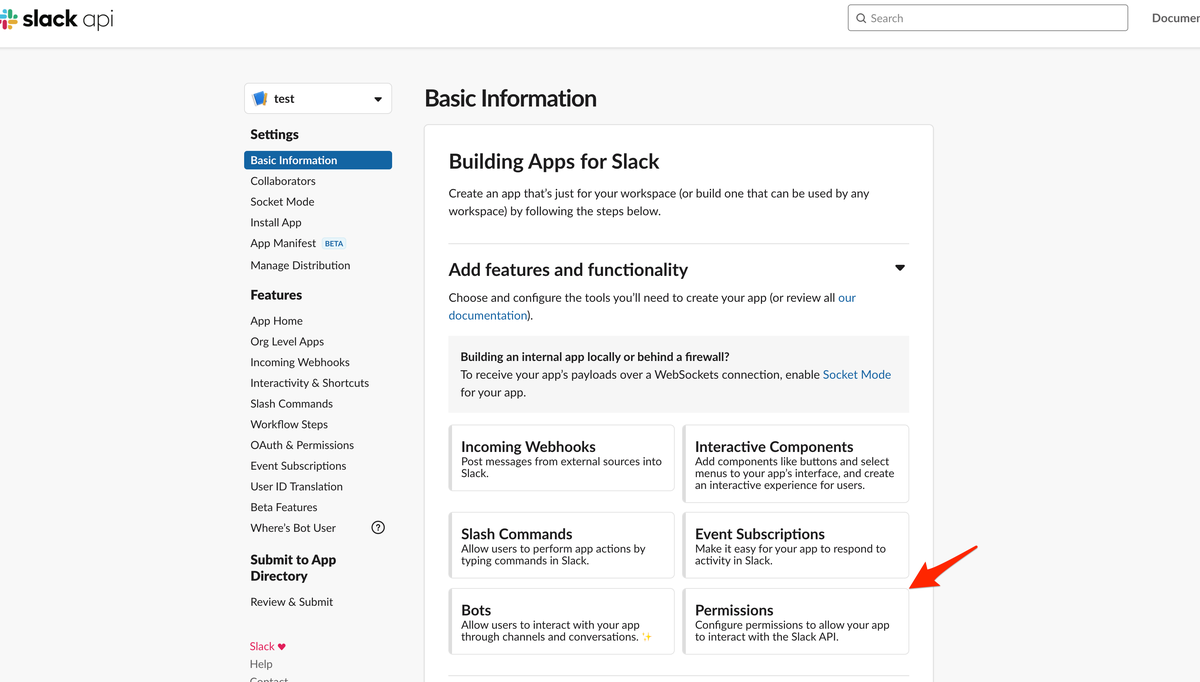1200x682 pixels.
Task: Select Slash Commands in sidebar
Action: click(x=292, y=404)
